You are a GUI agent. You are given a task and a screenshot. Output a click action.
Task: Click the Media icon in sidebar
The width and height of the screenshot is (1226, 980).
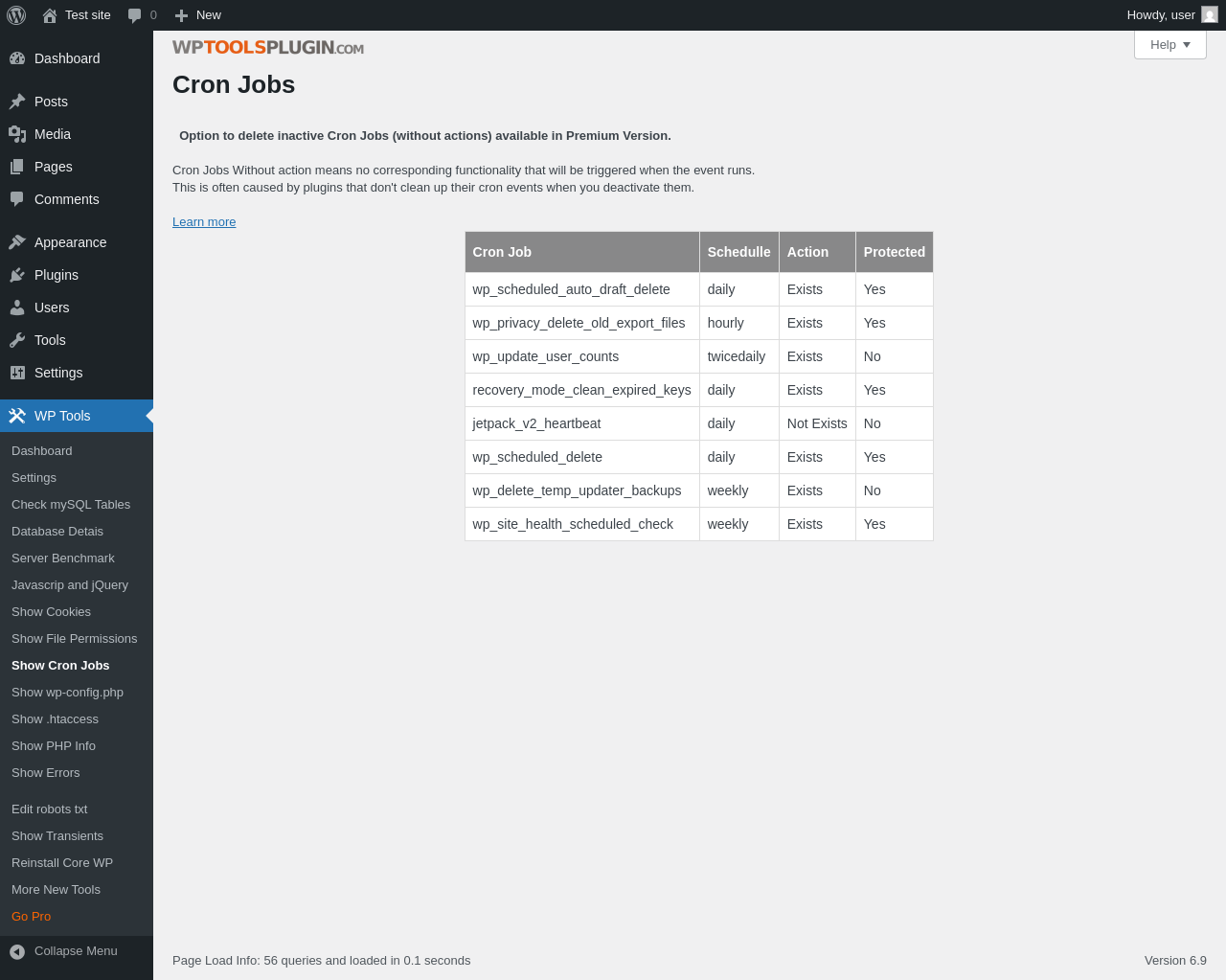tap(17, 134)
